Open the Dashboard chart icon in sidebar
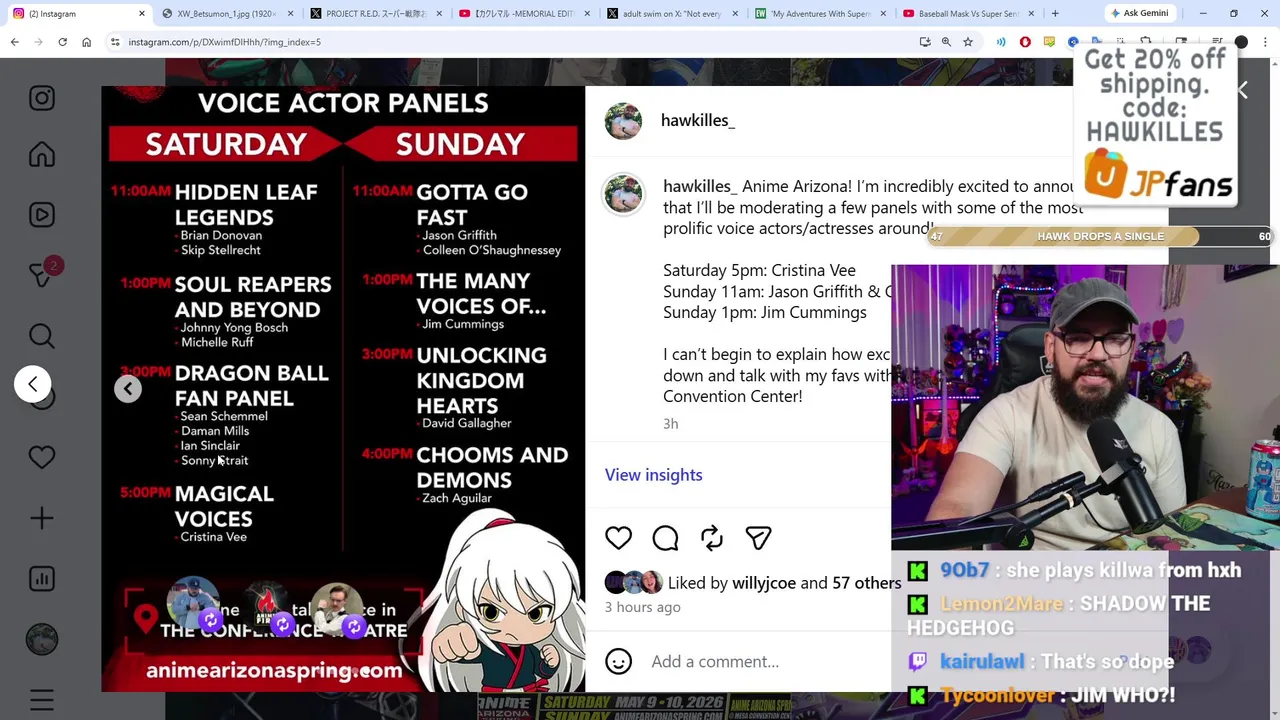This screenshot has height=720, width=1280. point(42,578)
